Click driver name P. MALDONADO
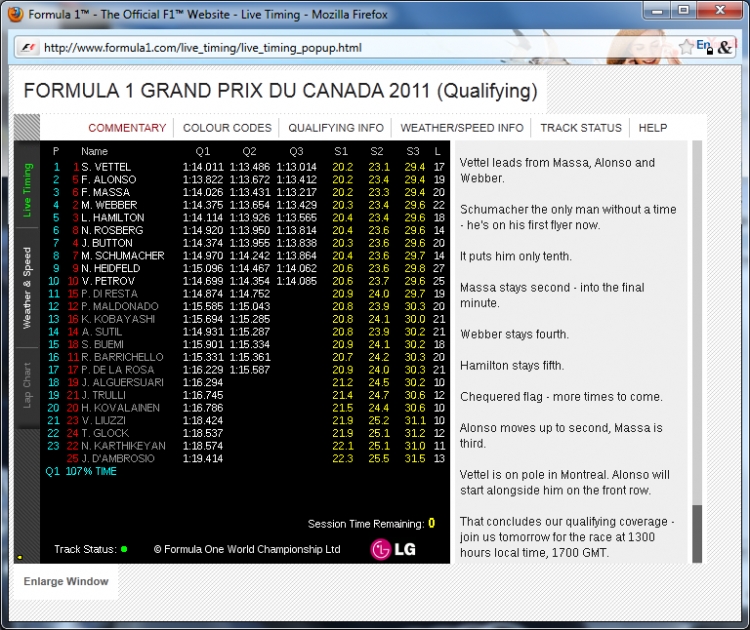 [x=120, y=306]
